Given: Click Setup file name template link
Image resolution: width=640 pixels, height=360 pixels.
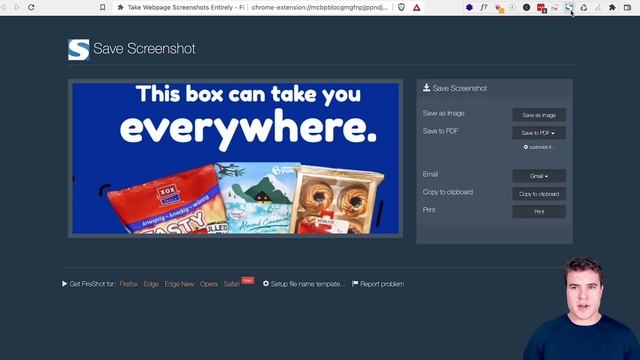Looking at the screenshot, I should tap(308, 284).
